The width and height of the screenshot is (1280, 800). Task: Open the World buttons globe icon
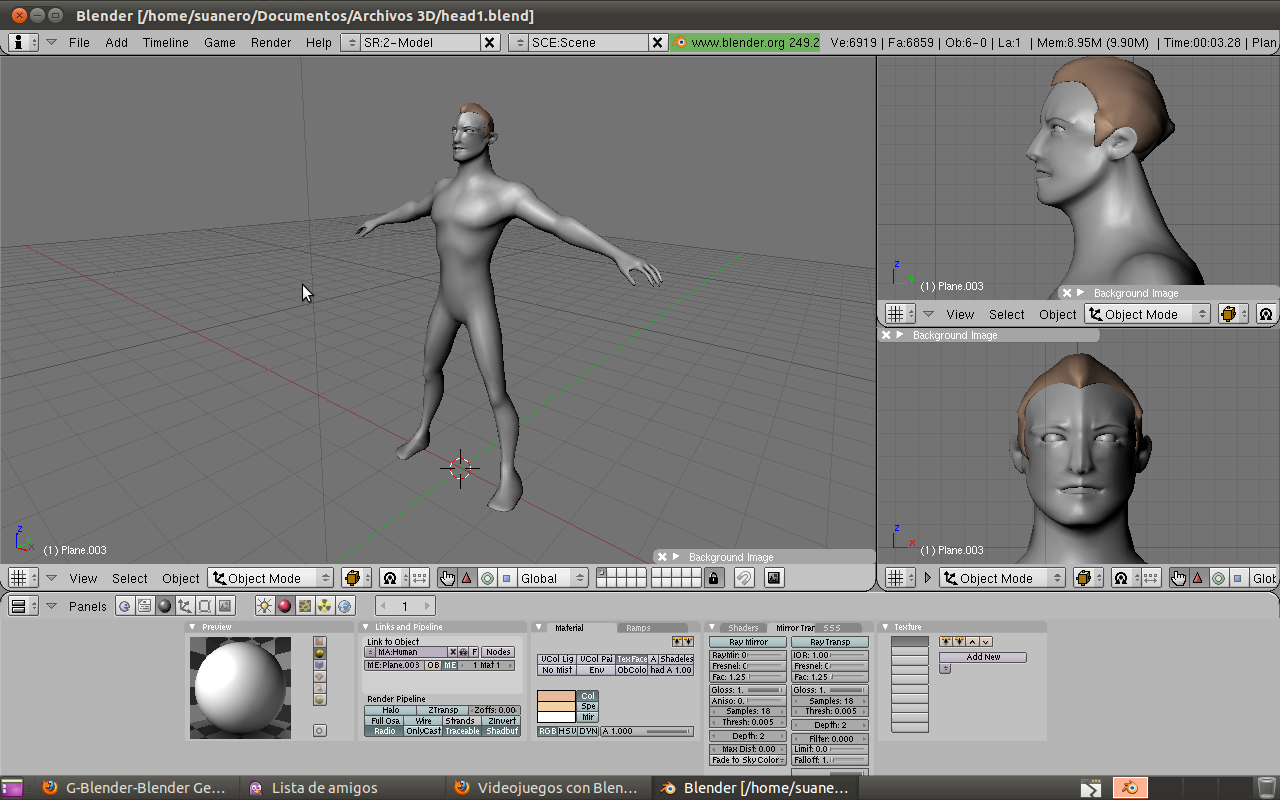(345, 606)
